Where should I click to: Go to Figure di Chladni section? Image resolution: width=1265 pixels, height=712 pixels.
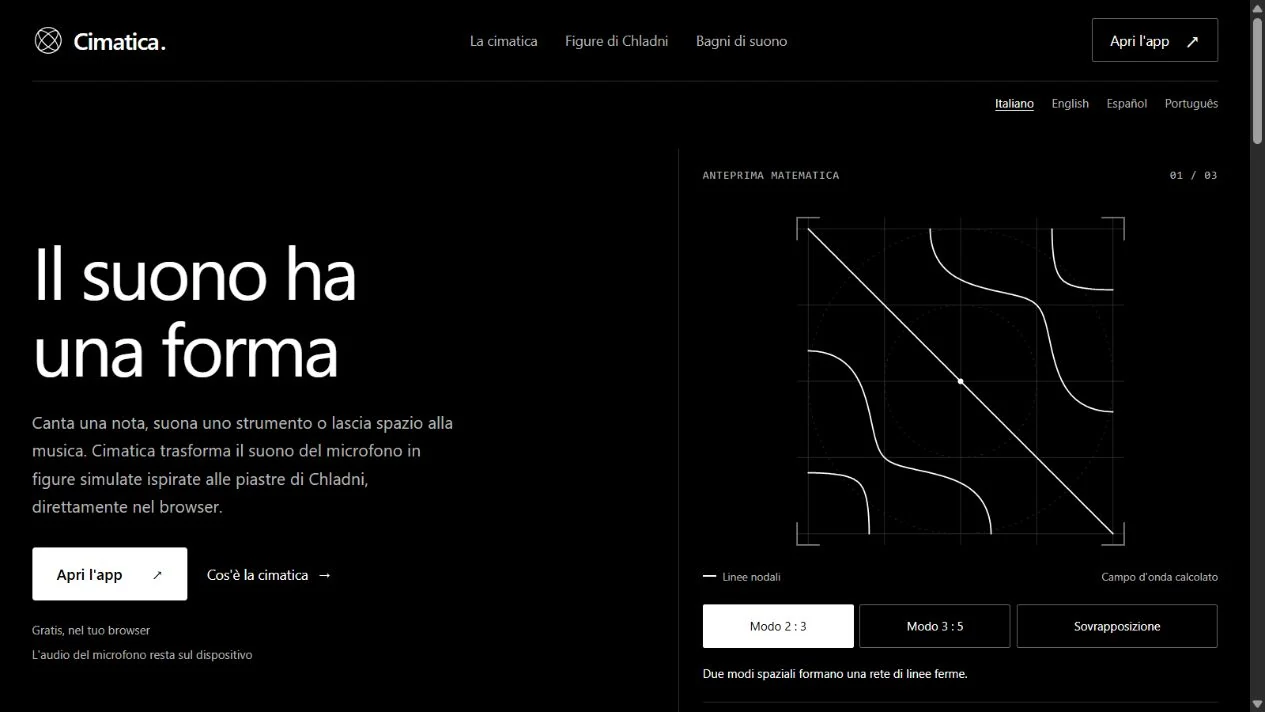616,41
